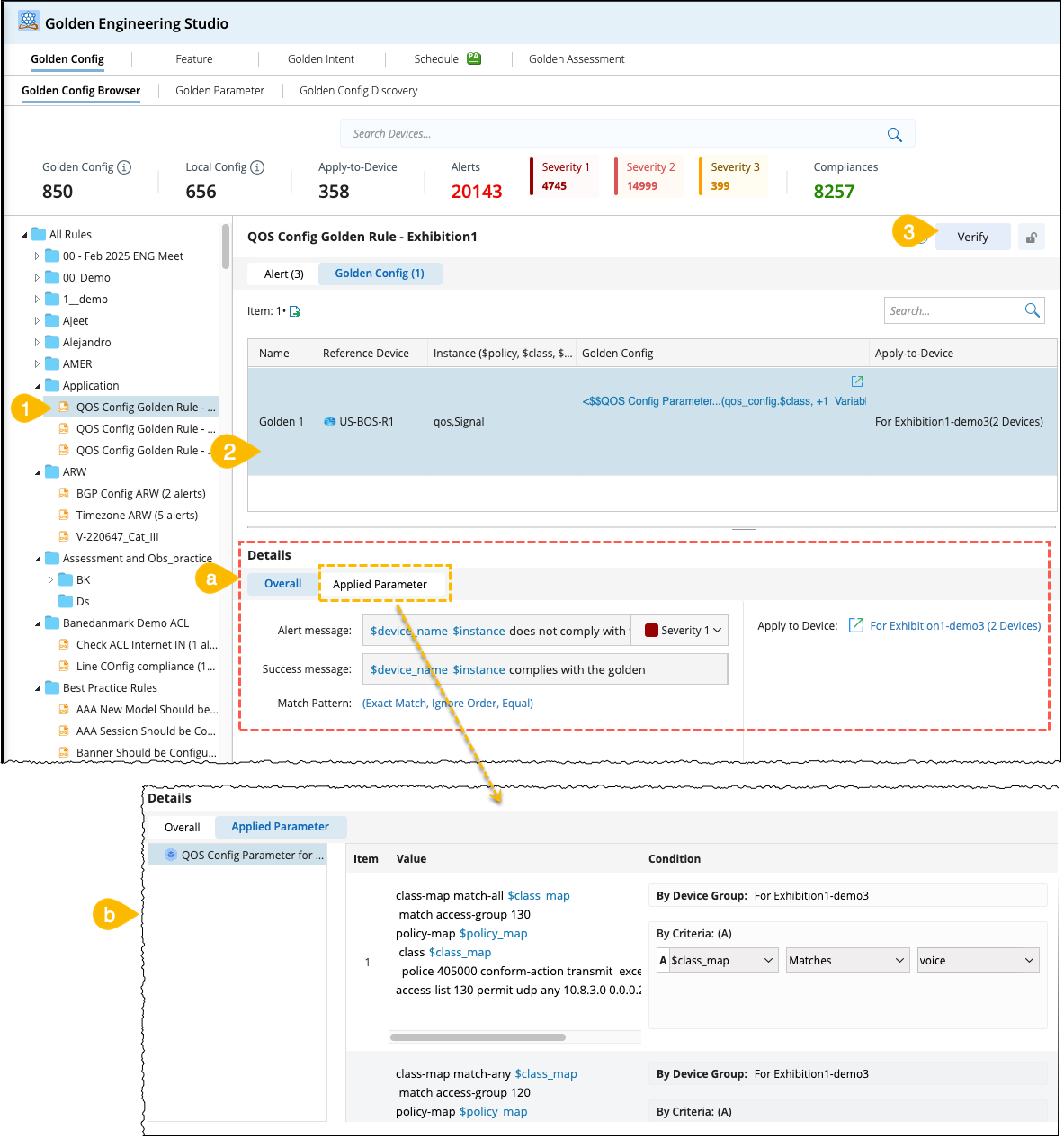Image resolution: width=1064 pixels, height=1139 pixels.
Task: Expand the AMER folder
Action: pos(37,363)
